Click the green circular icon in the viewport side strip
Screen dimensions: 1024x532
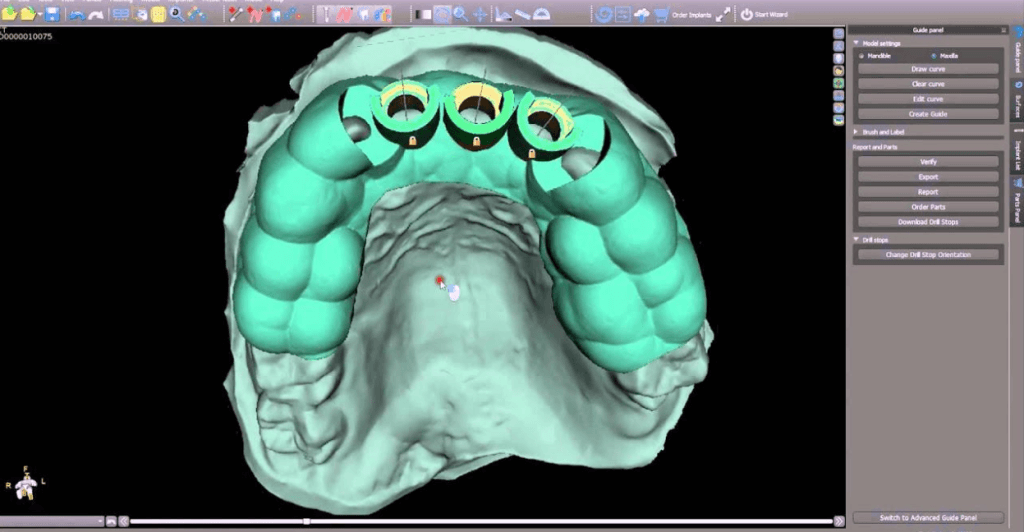[x=839, y=83]
